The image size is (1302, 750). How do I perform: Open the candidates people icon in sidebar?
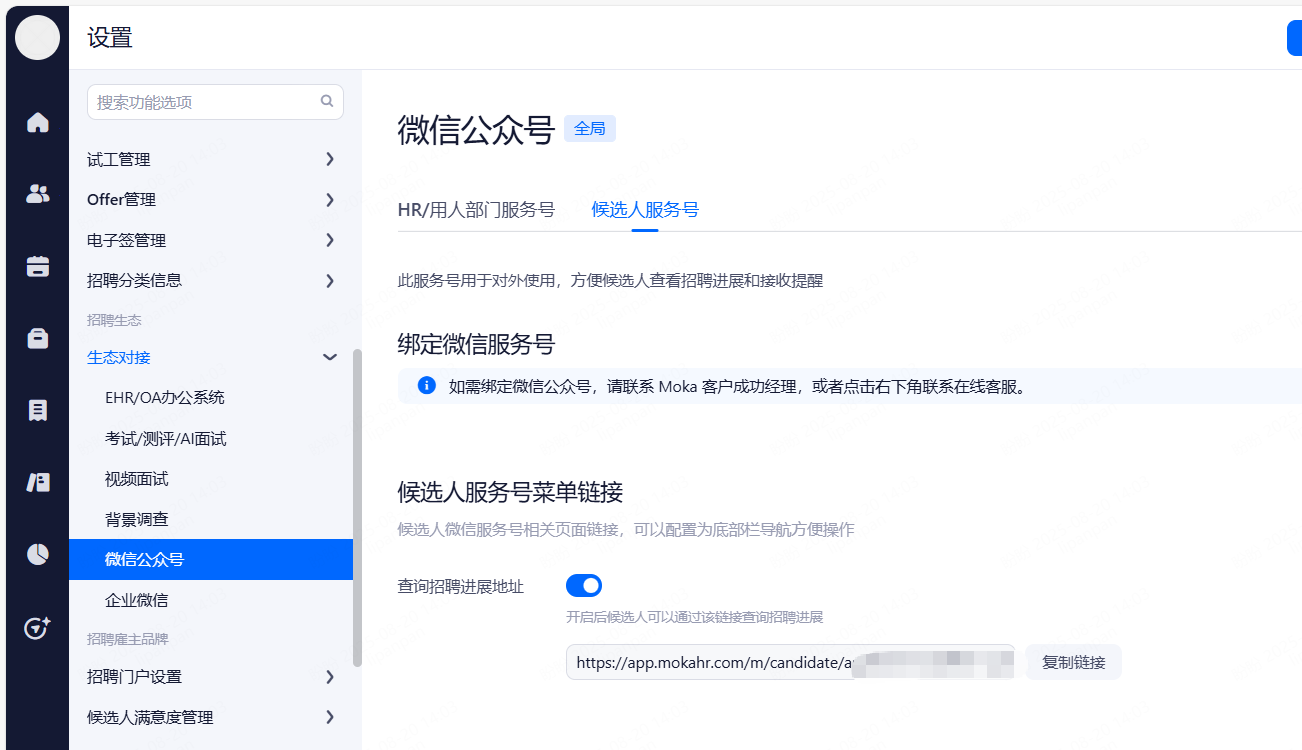click(38, 194)
